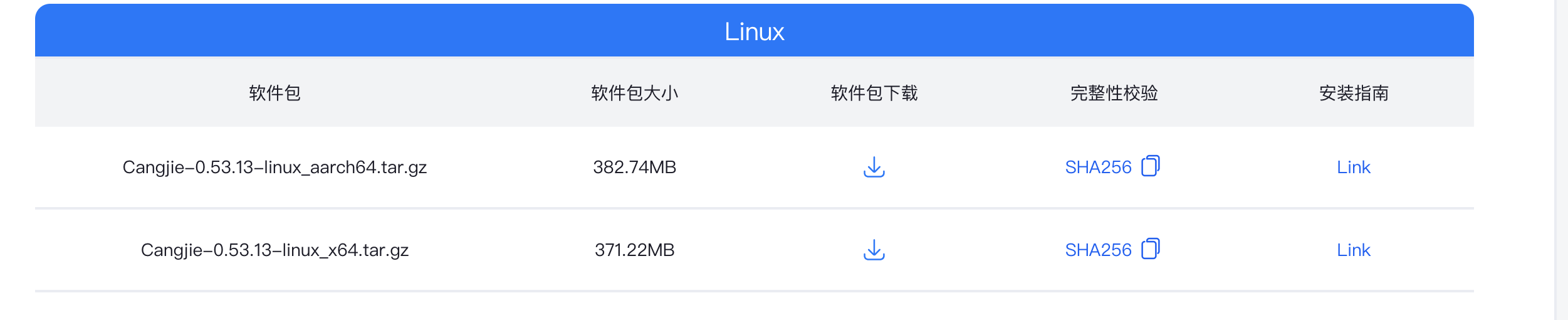Viewport: 1568px width, 320px height.
Task: Click the 382.74MB size value
Action: tap(635, 167)
